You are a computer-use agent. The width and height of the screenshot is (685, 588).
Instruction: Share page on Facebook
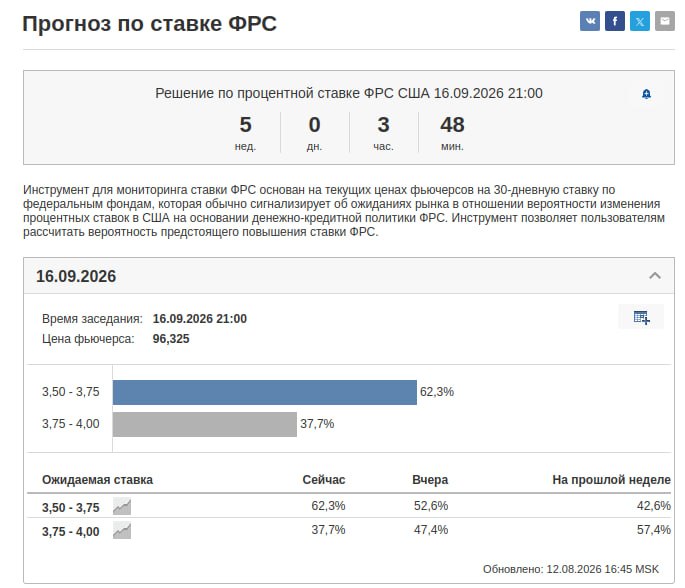(x=614, y=21)
